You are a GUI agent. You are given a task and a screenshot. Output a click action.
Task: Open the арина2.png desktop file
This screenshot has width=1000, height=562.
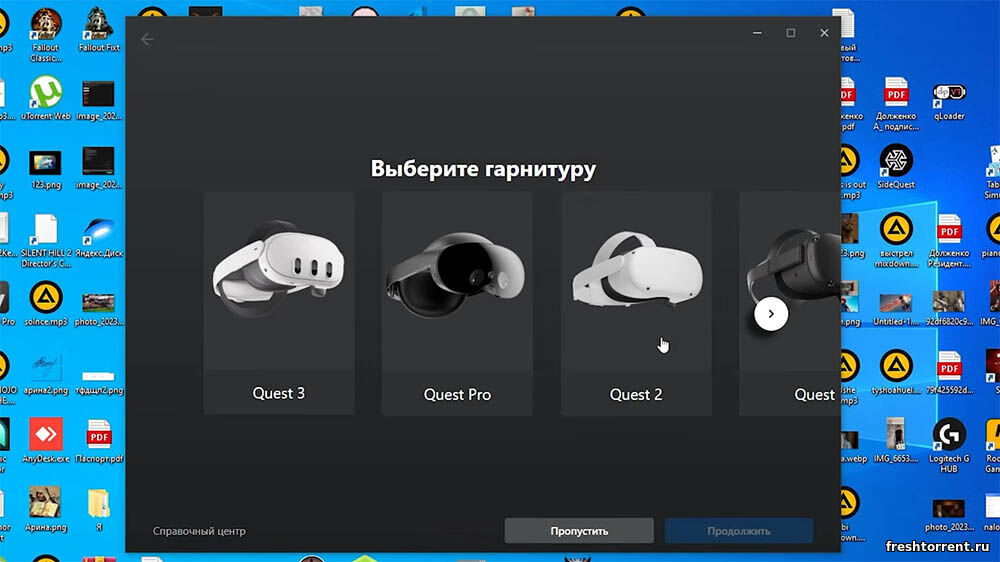pyautogui.click(x=46, y=374)
